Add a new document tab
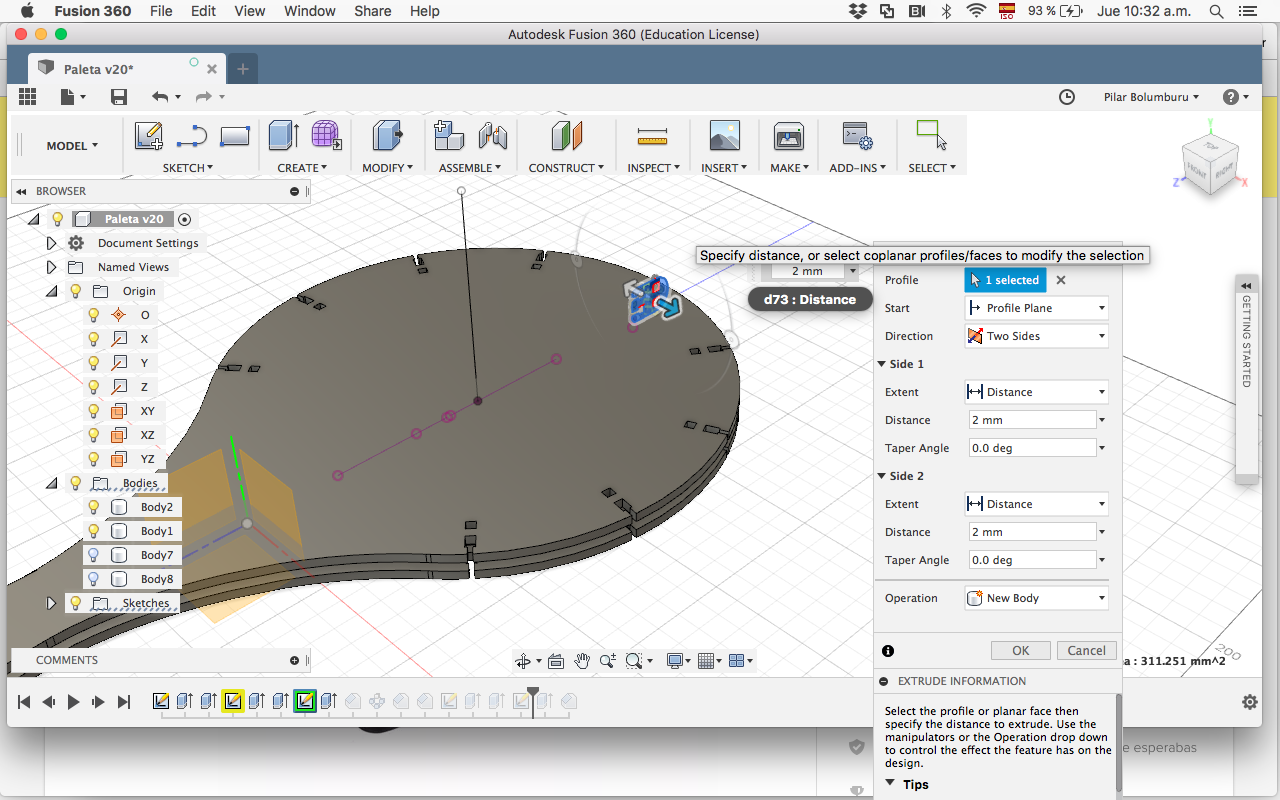The image size is (1280, 800). pyautogui.click(x=242, y=69)
